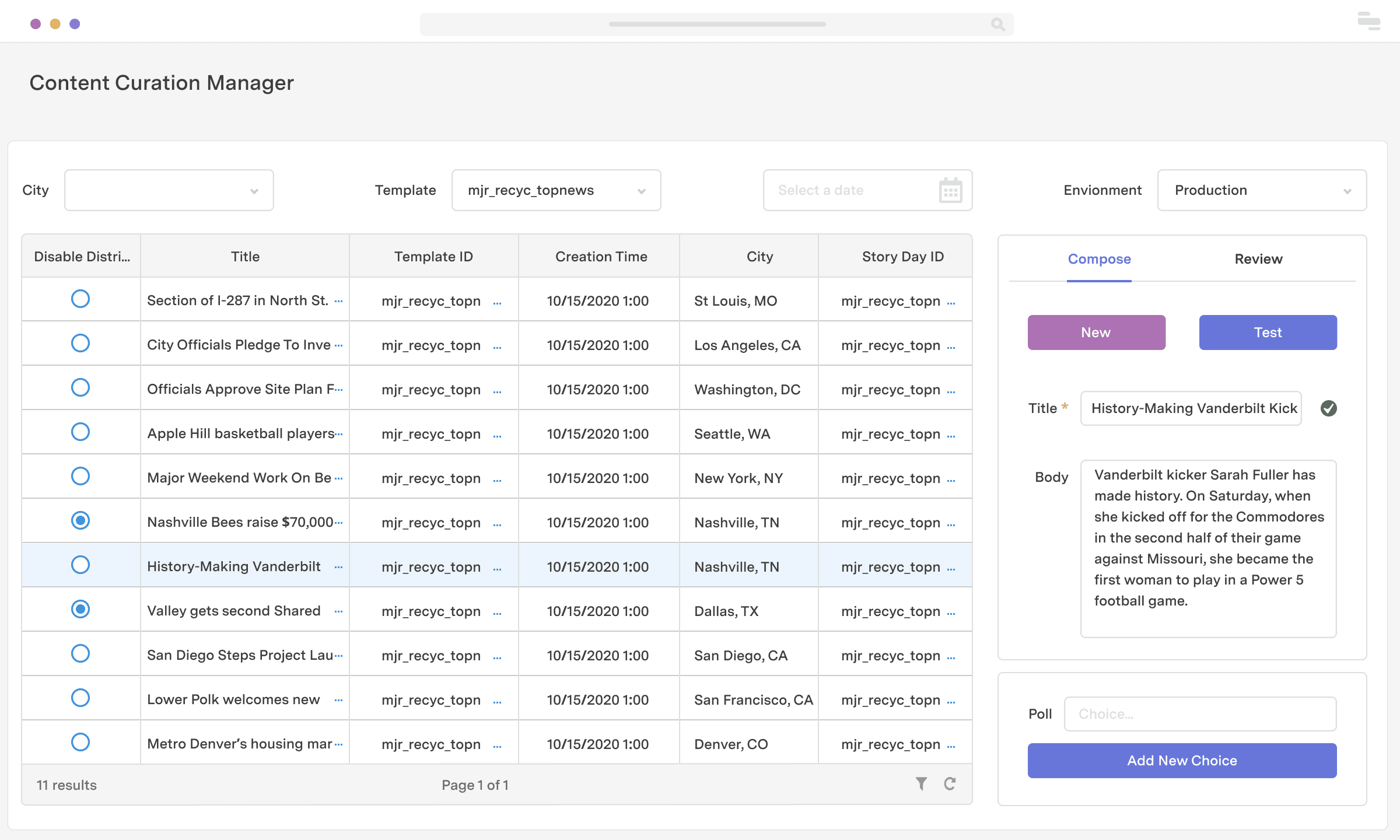1400x840 pixels.
Task: Click the refresh icon to reload results
Action: [x=951, y=784]
